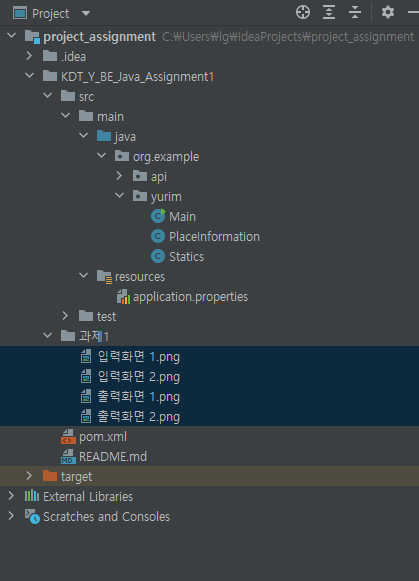Select application.properties file name
Image resolution: width=419 pixels, height=581 pixels.
coord(190,297)
